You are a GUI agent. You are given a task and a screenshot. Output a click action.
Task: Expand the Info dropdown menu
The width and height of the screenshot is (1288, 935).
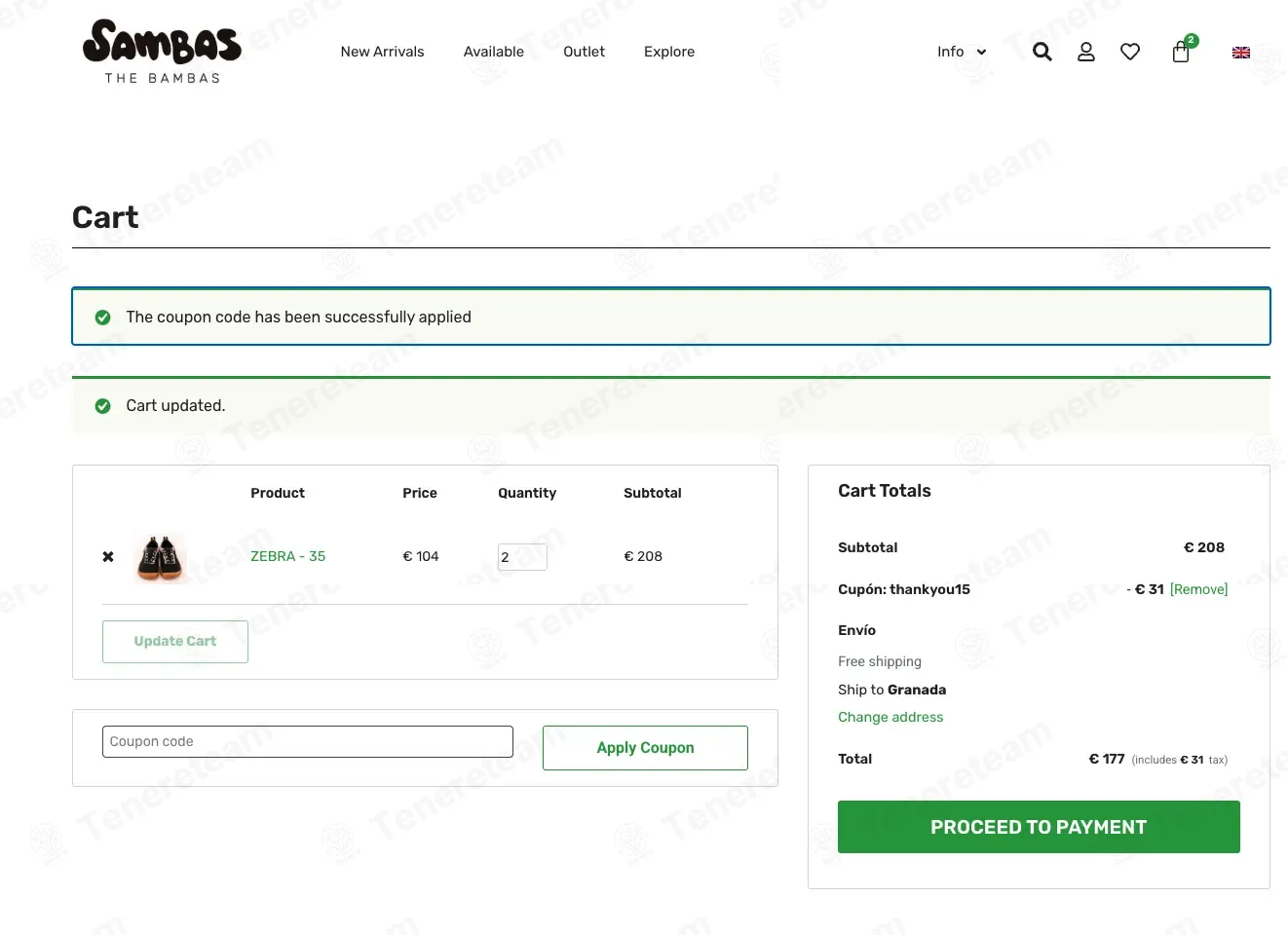[x=962, y=52]
